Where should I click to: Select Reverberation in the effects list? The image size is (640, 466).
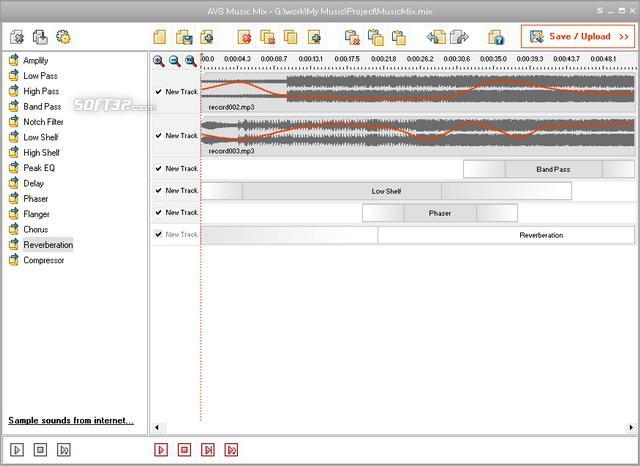tap(48, 245)
